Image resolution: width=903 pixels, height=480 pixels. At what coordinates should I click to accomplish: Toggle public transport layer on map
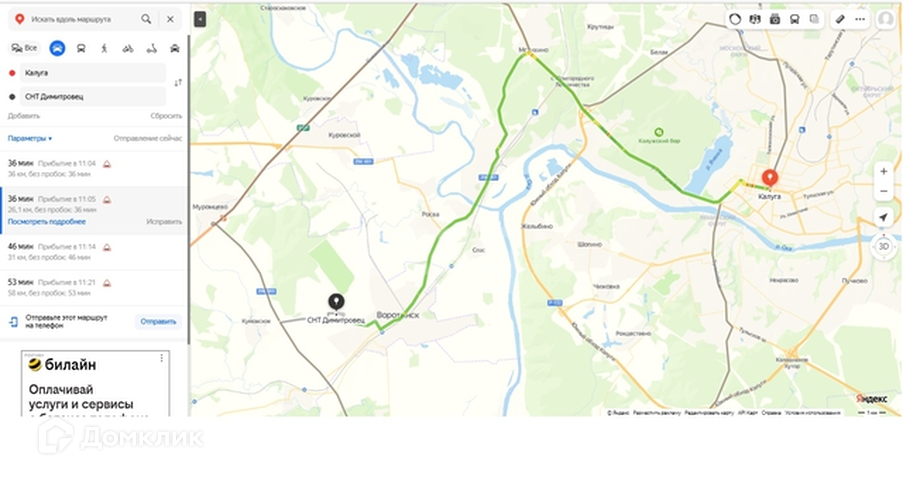point(794,19)
